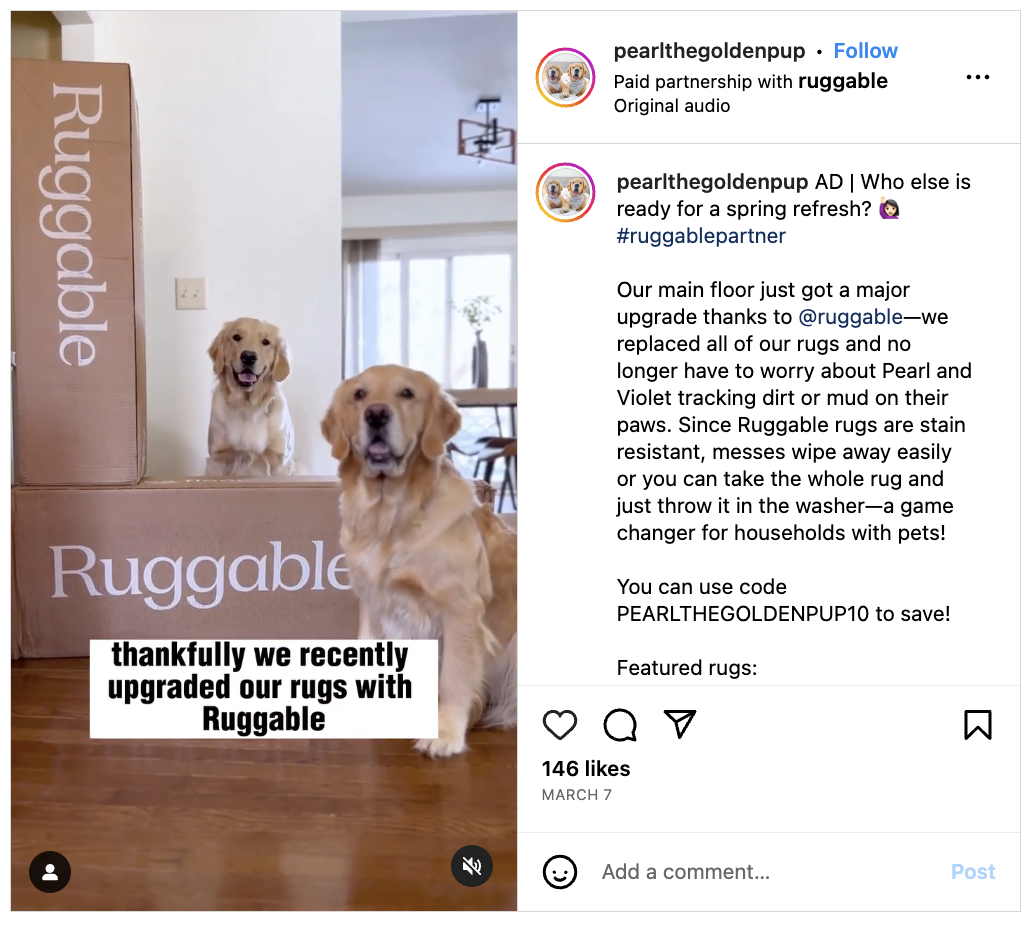Viewport: 1034px width, 928px height.
Task: Show tagged accounts on the video
Action: [x=50, y=872]
